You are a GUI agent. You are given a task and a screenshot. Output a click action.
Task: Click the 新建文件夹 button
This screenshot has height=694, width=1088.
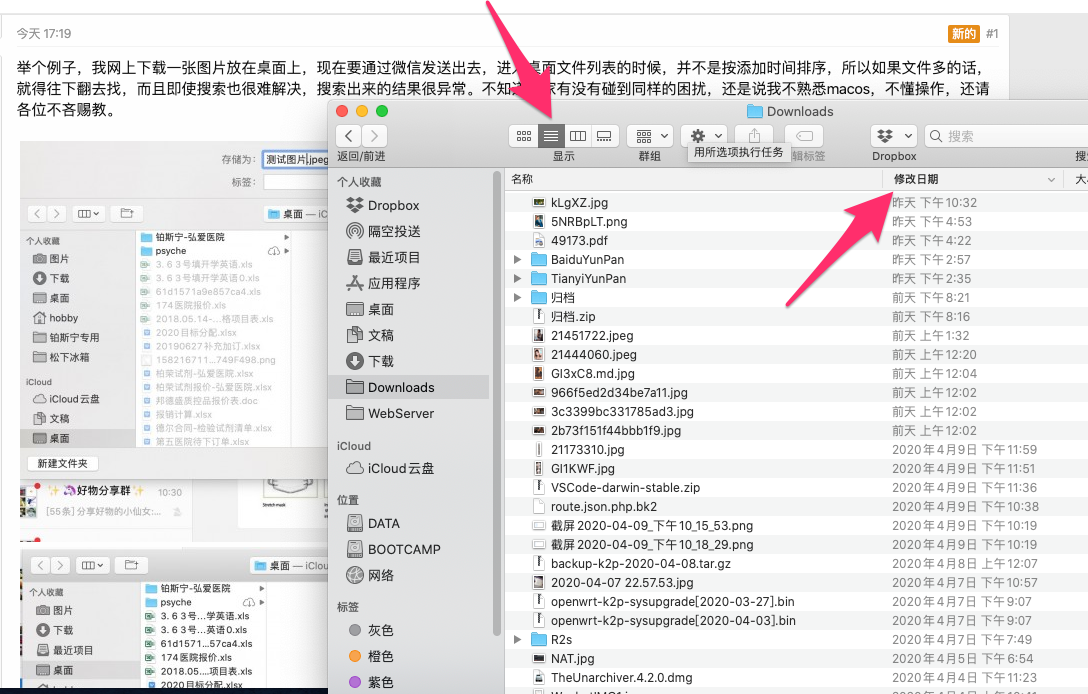point(62,464)
